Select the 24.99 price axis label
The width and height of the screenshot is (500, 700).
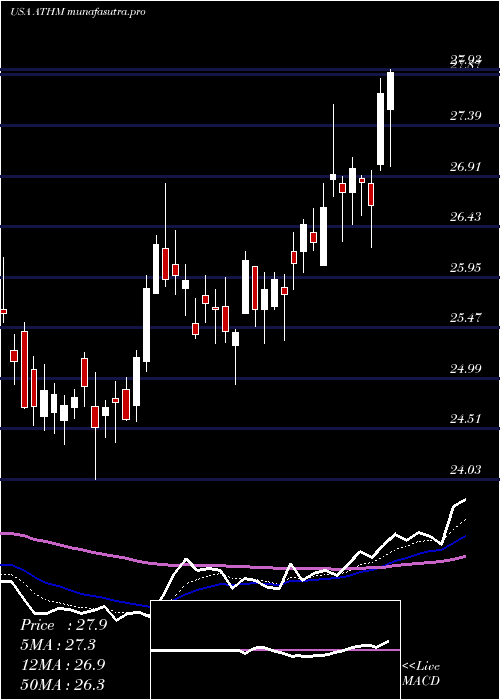(x=465, y=369)
